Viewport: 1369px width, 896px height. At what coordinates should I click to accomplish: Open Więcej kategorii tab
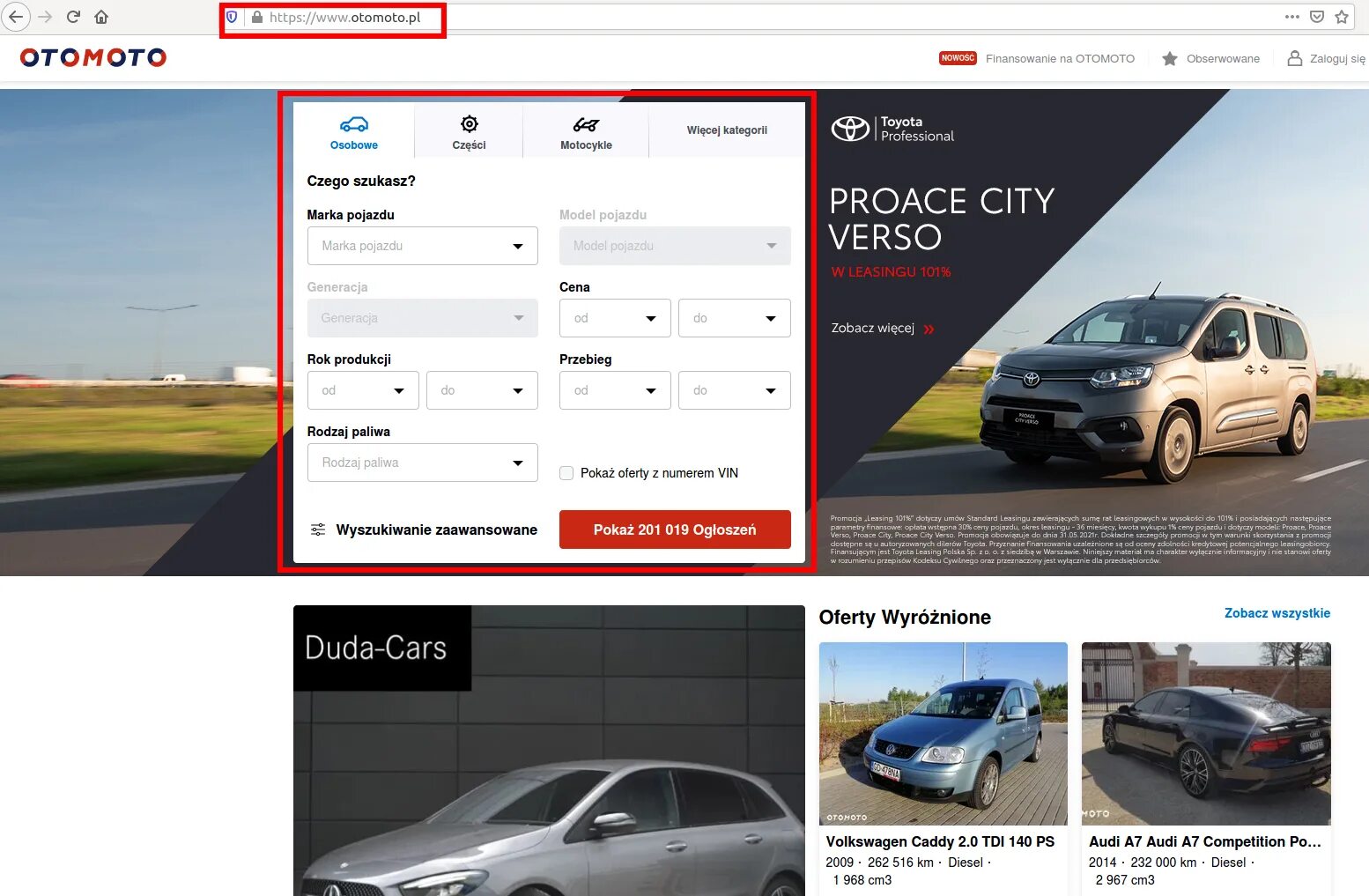coord(727,131)
